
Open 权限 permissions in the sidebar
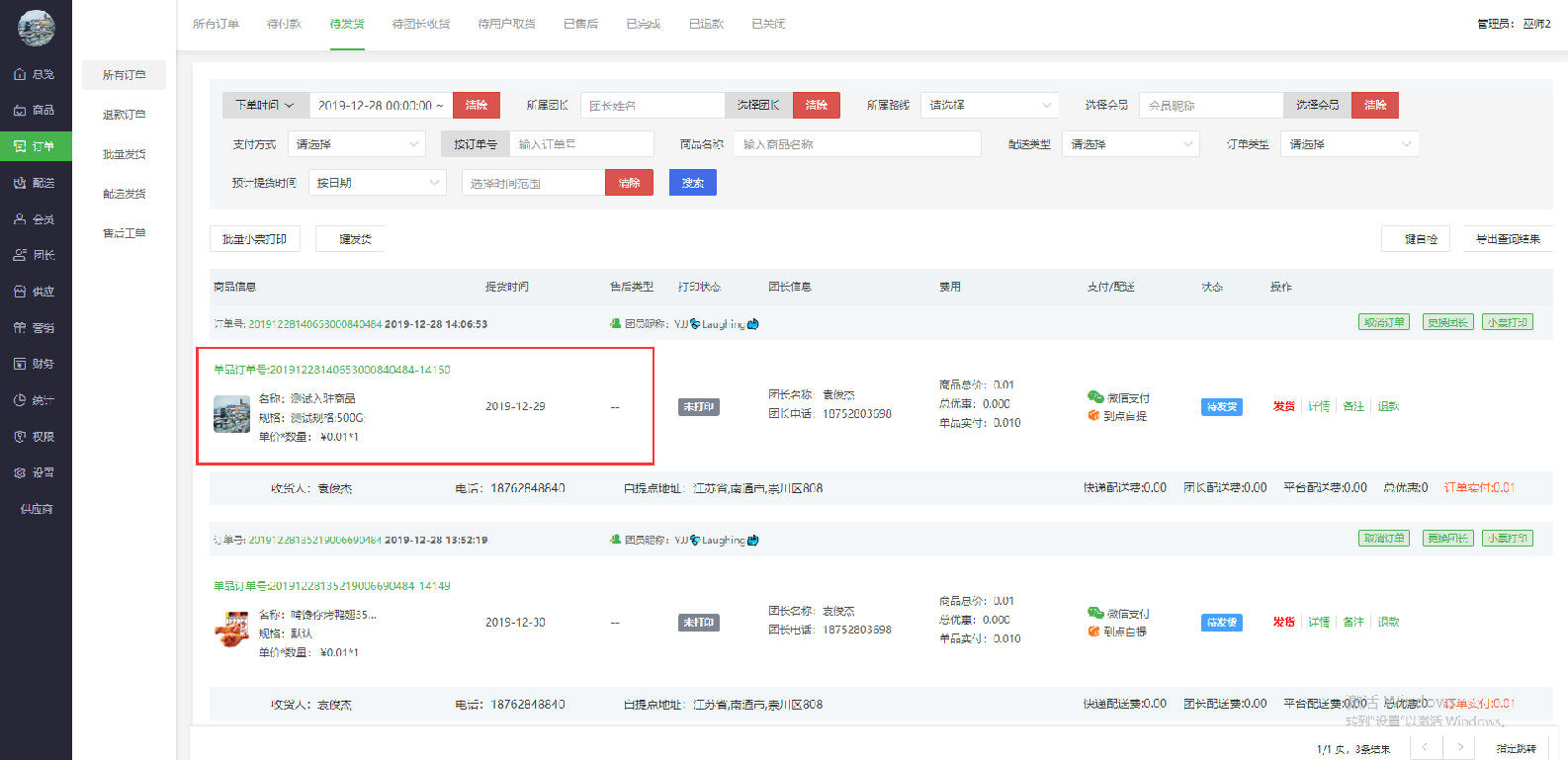click(36, 437)
